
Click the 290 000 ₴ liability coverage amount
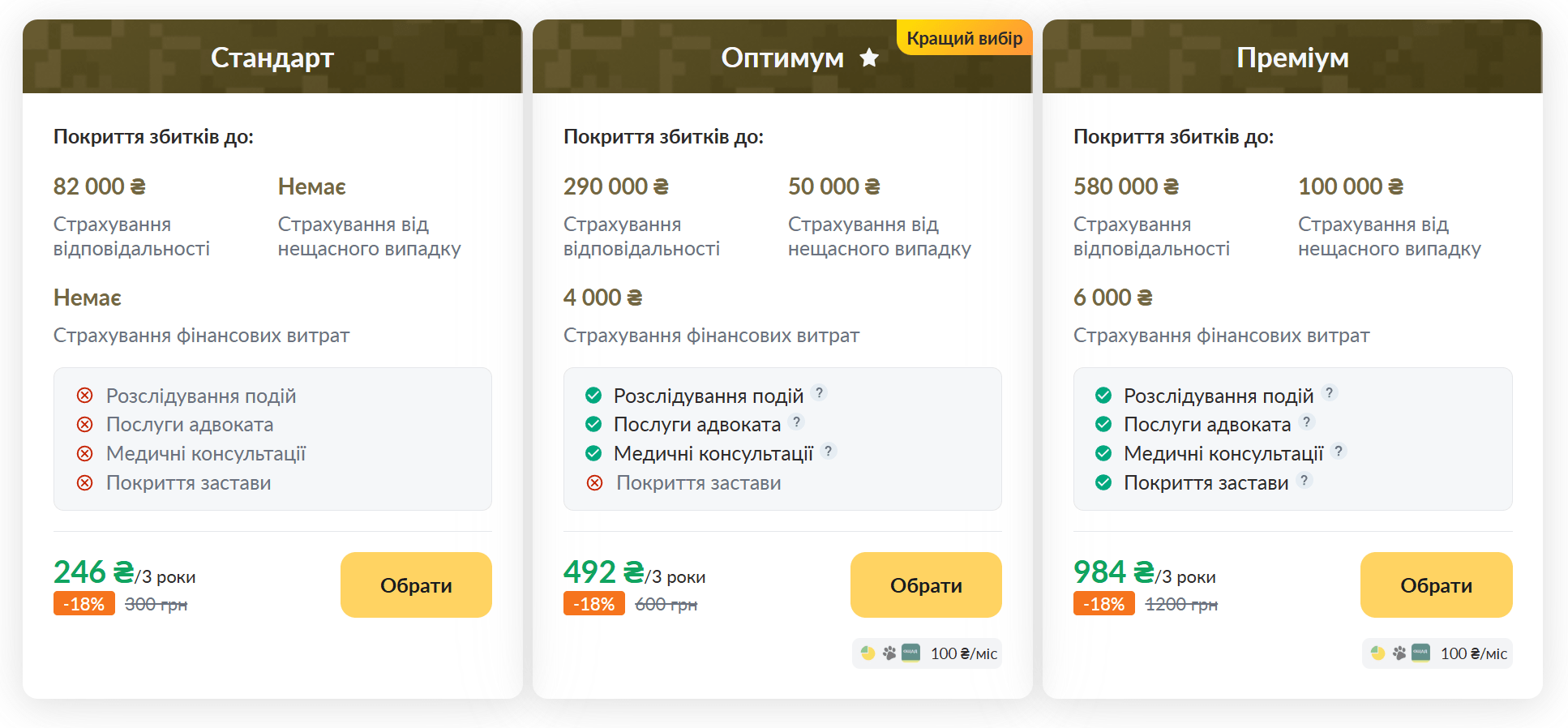coord(616,186)
